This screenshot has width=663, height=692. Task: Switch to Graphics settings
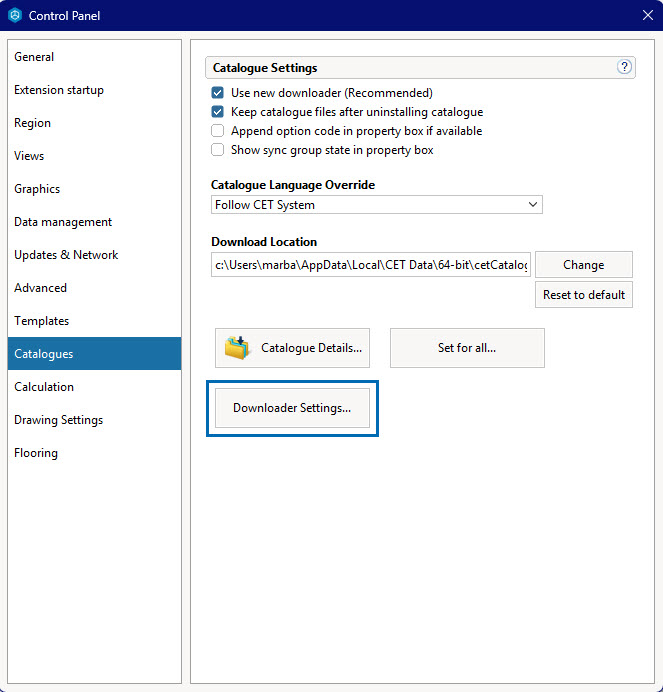point(94,189)
